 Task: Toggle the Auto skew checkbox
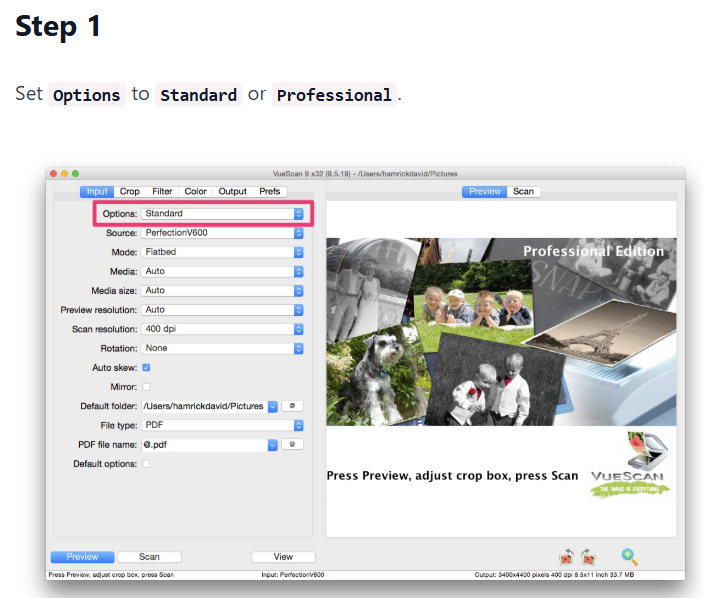point(146,368)
